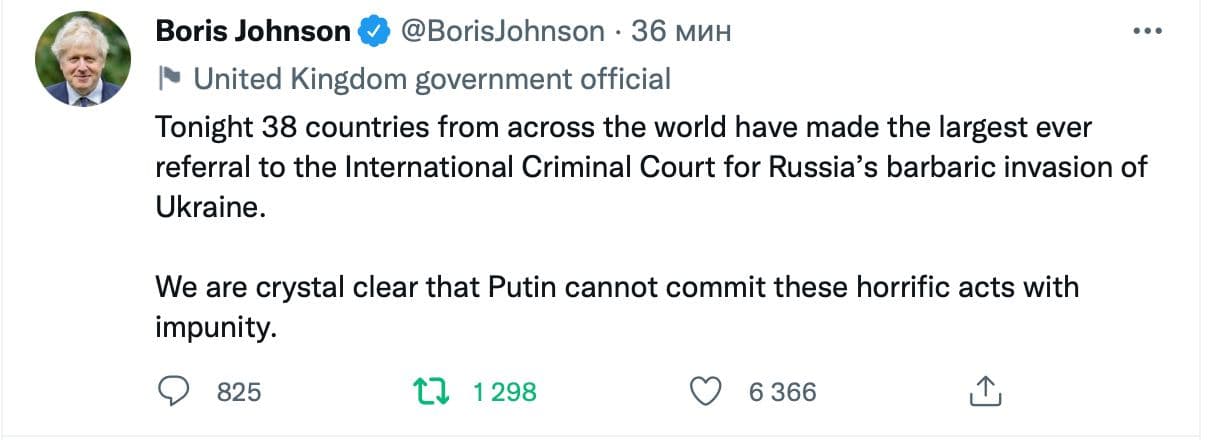1212x440 pixels.
Task: Open the three-dot more options menu
Action: tap(1148, 32)
